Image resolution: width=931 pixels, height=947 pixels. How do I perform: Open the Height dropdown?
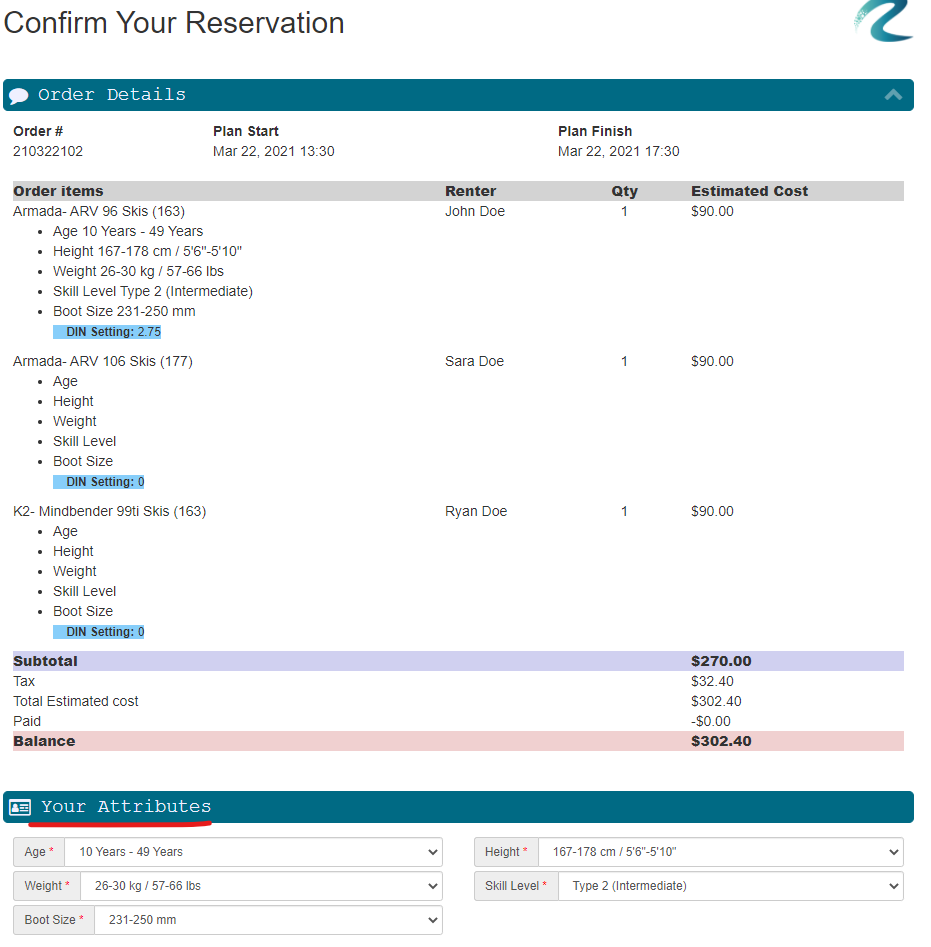tap(720, 852)
